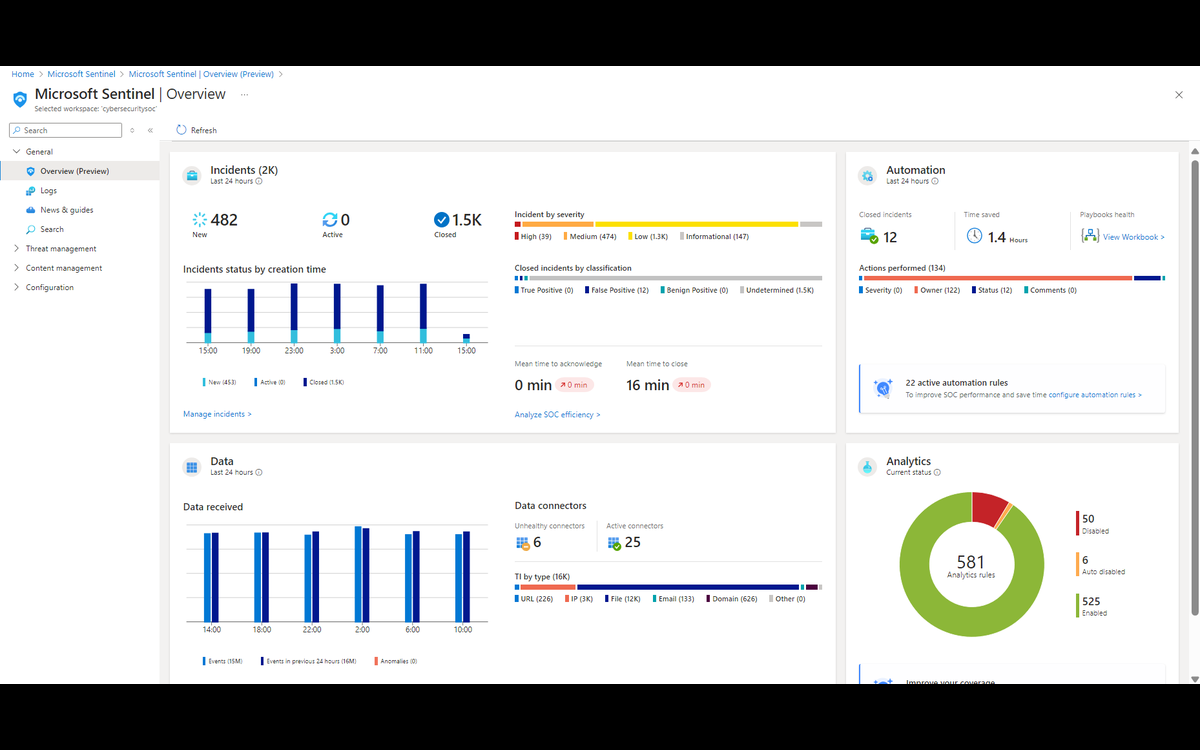Click the Undetermined (1.5K) classification legend
The height and width of the screenshot is (750, 1200).
tap(778, 290)
